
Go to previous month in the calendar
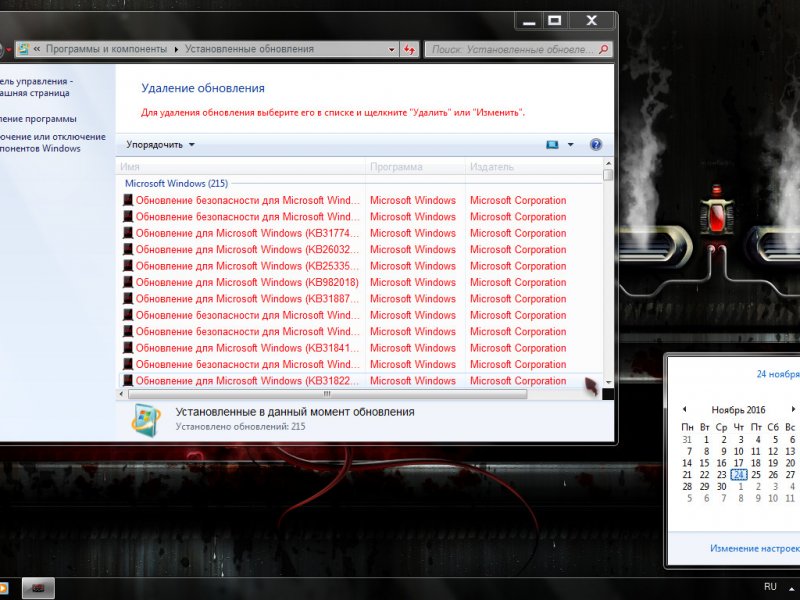click(685, 409)
